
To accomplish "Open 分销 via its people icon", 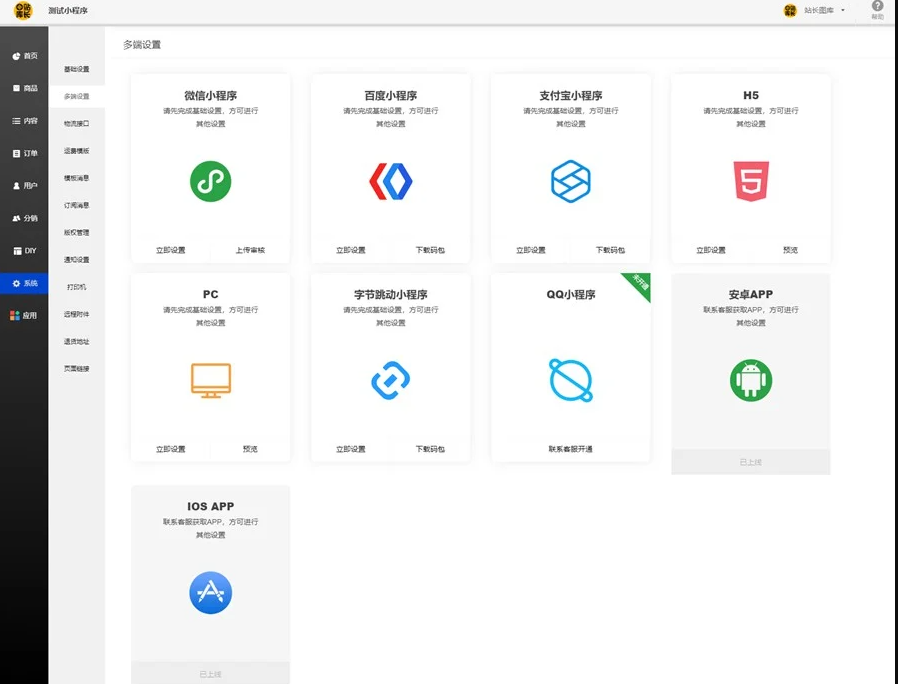I will (x=16, y=218).
